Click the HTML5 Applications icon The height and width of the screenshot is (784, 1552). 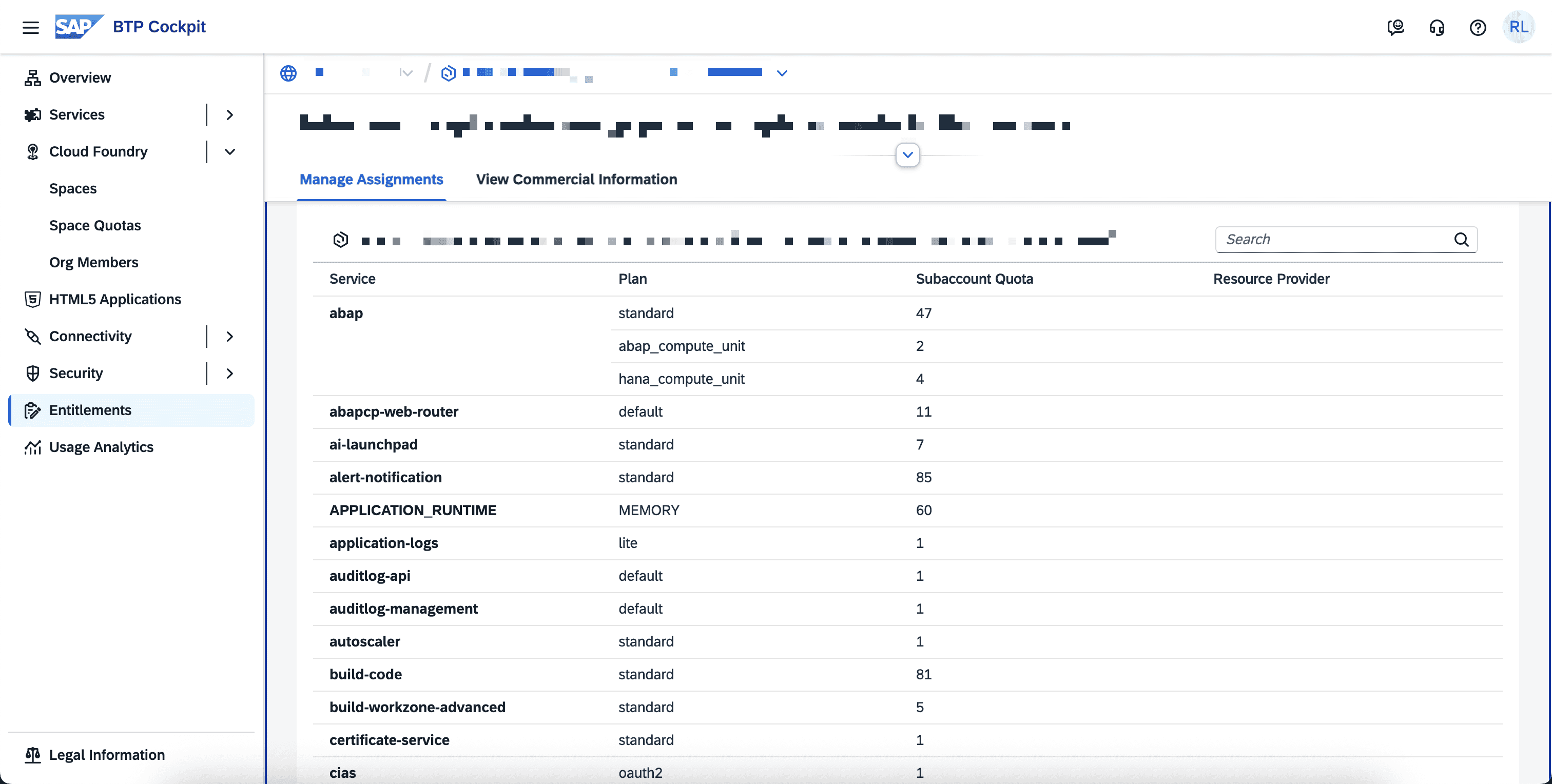pyautogui.click(x=32, y=299)
